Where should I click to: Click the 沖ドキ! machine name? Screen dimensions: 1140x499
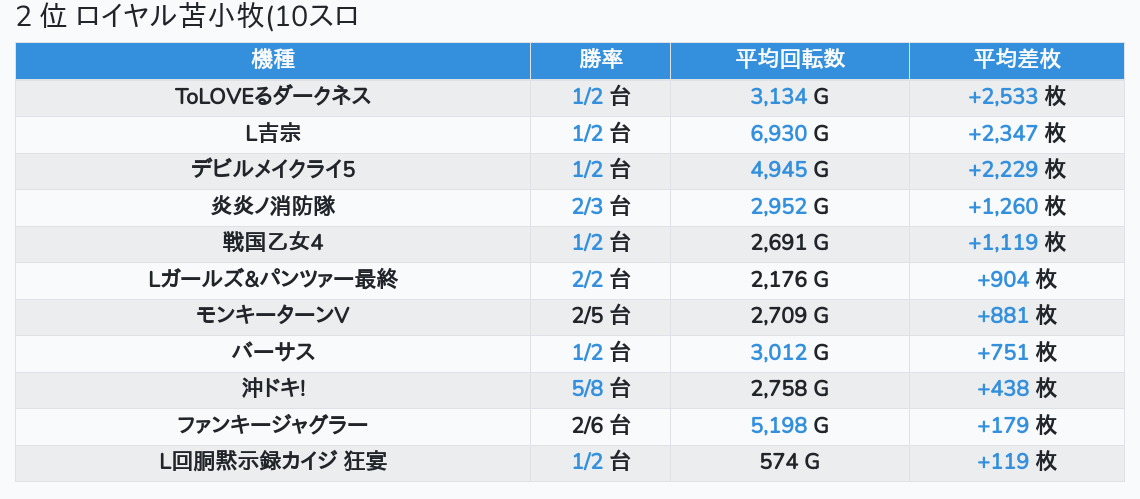[273, 388]
